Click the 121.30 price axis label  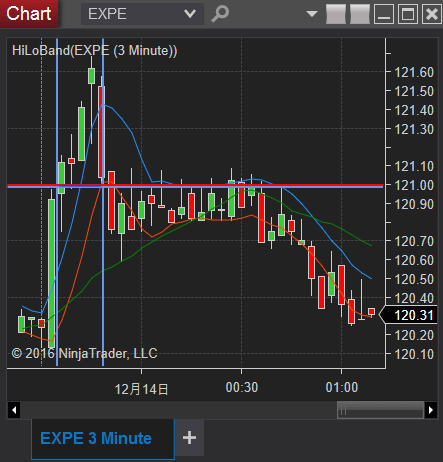coord(414,129)
